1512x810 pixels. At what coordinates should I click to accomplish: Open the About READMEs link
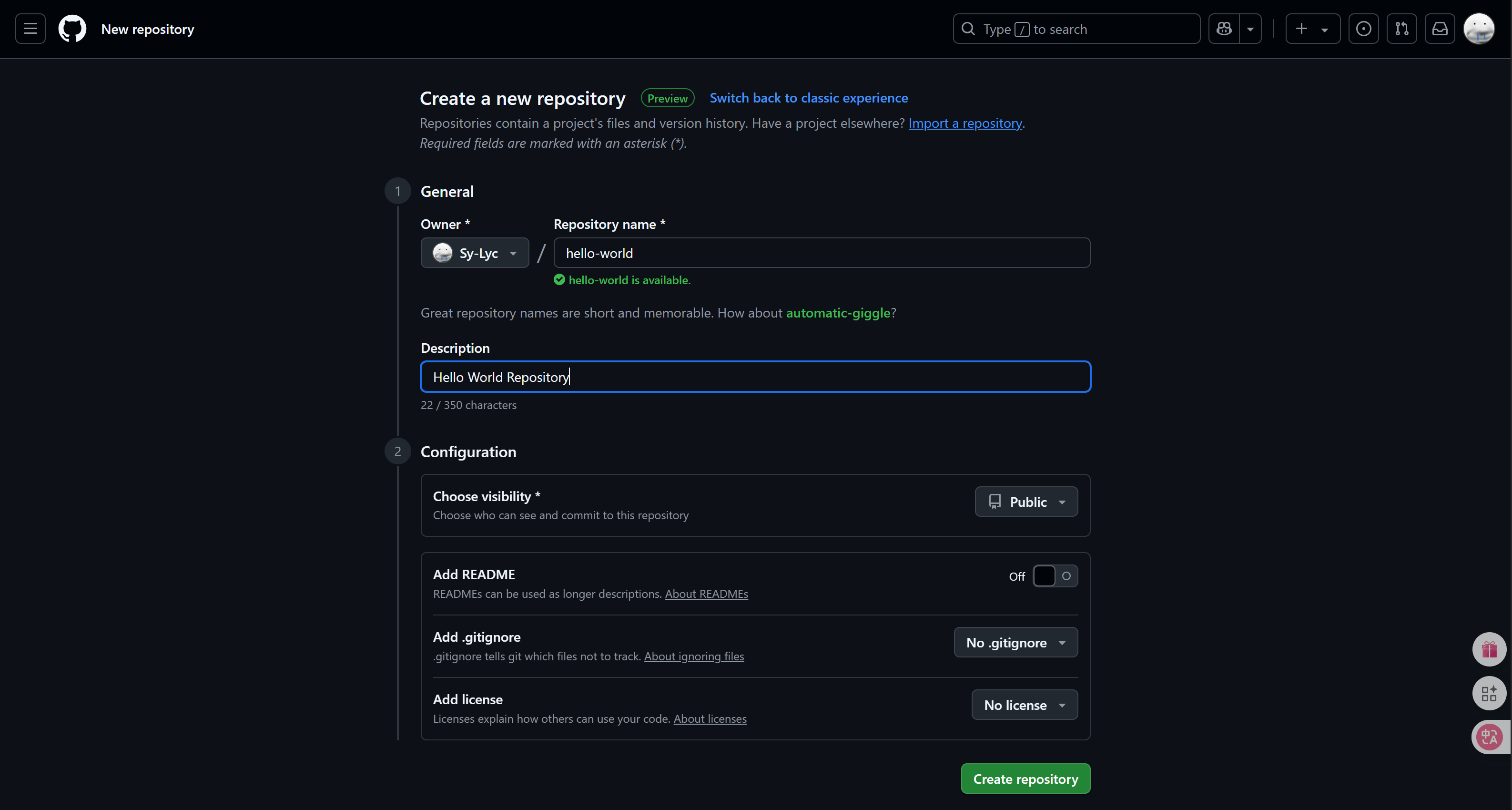(x=706, y=594)
